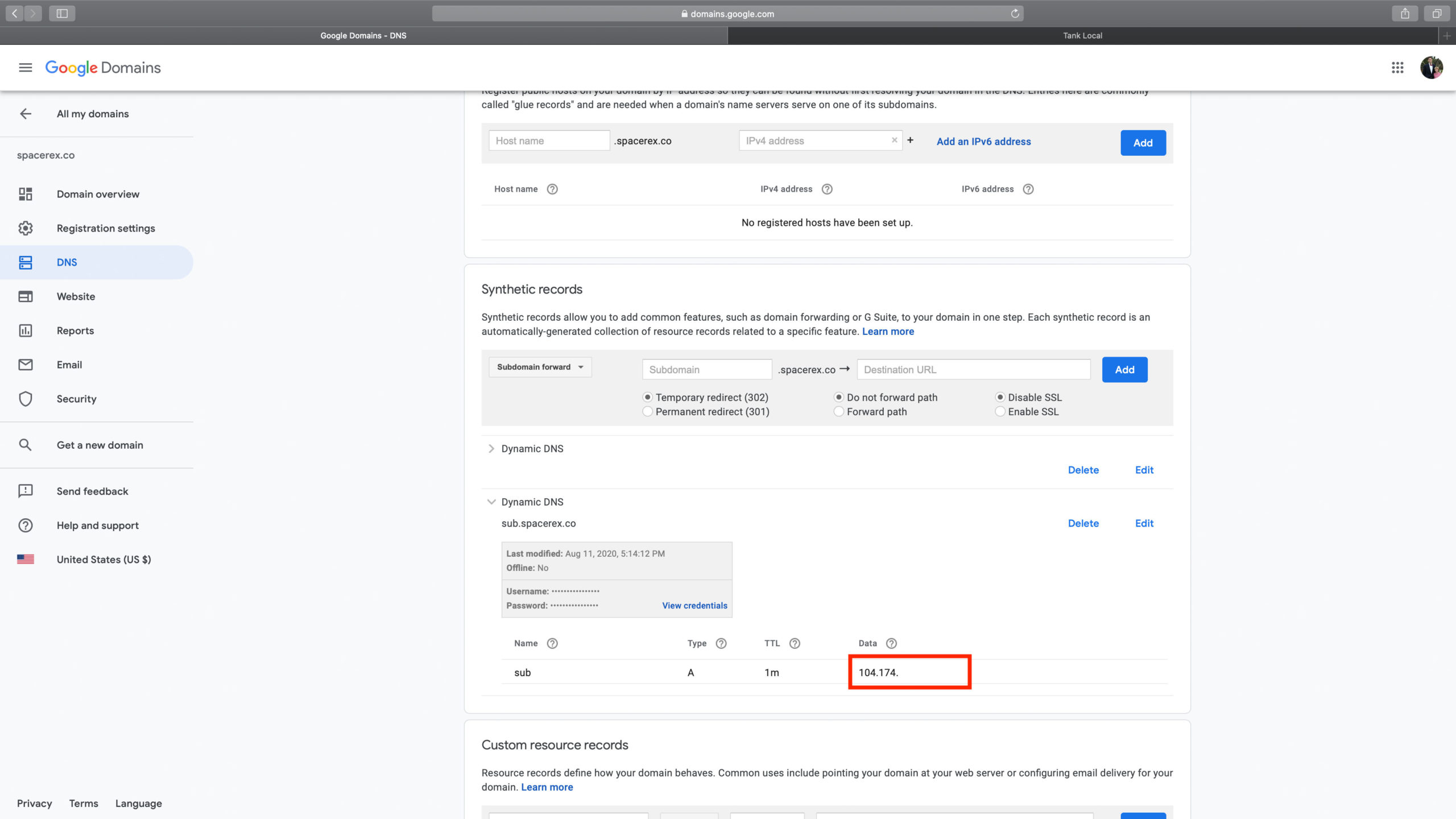Click the Host name input field

click(549, 140)
